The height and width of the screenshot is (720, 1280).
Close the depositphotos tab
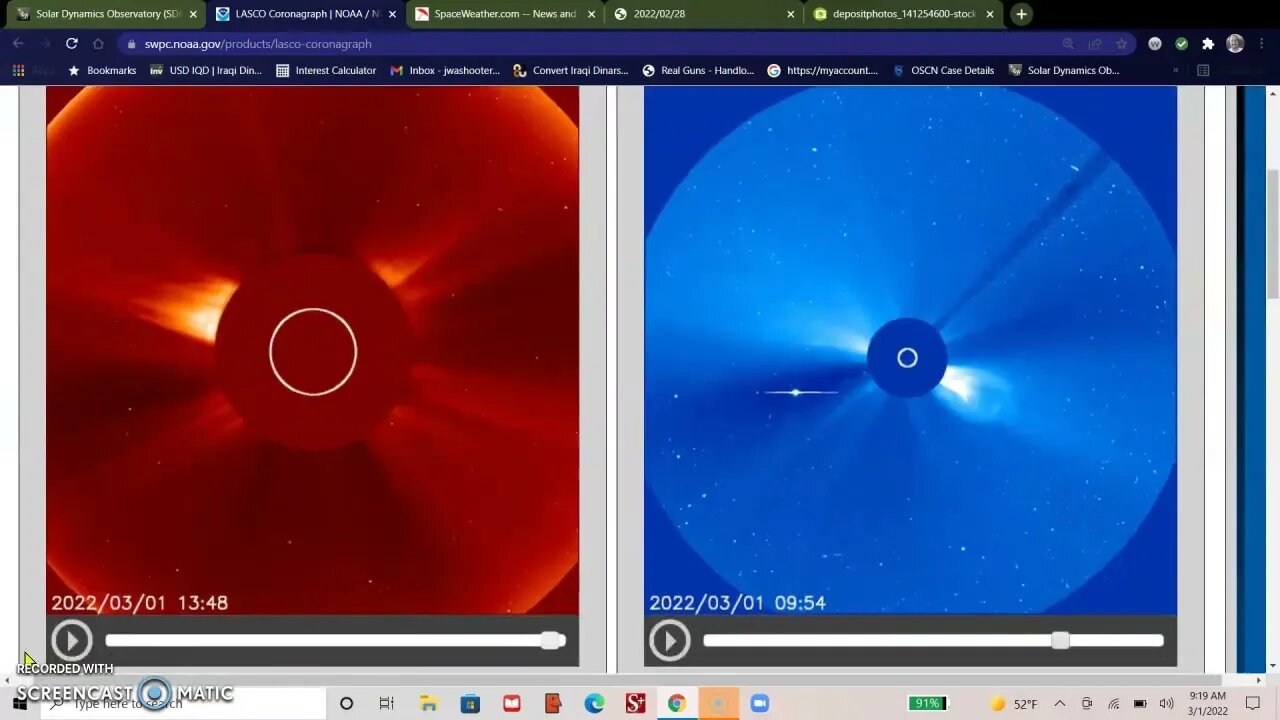(990, 14)
